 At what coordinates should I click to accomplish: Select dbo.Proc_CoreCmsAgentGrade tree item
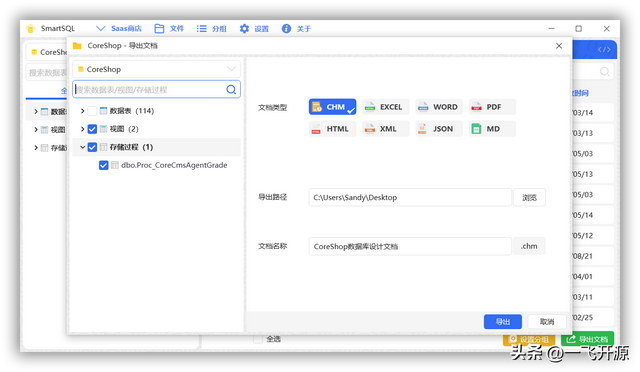pos(174,165)
